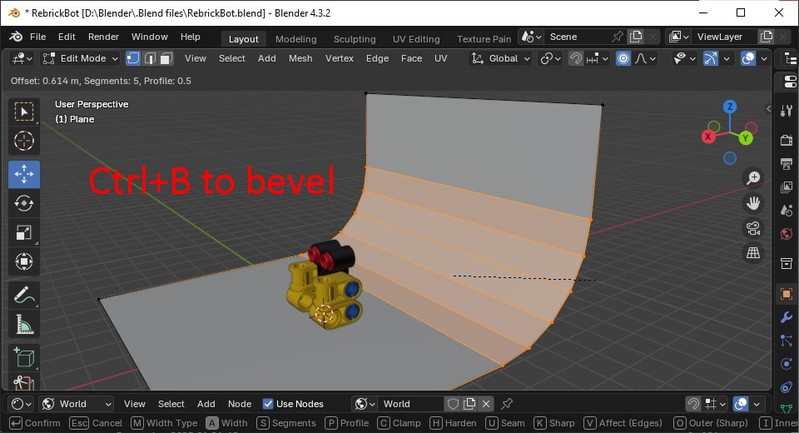This screenshot has height=433, width=799.
Task: Switch to orthographic view with grid icon
Action: (x=753, y=253)
